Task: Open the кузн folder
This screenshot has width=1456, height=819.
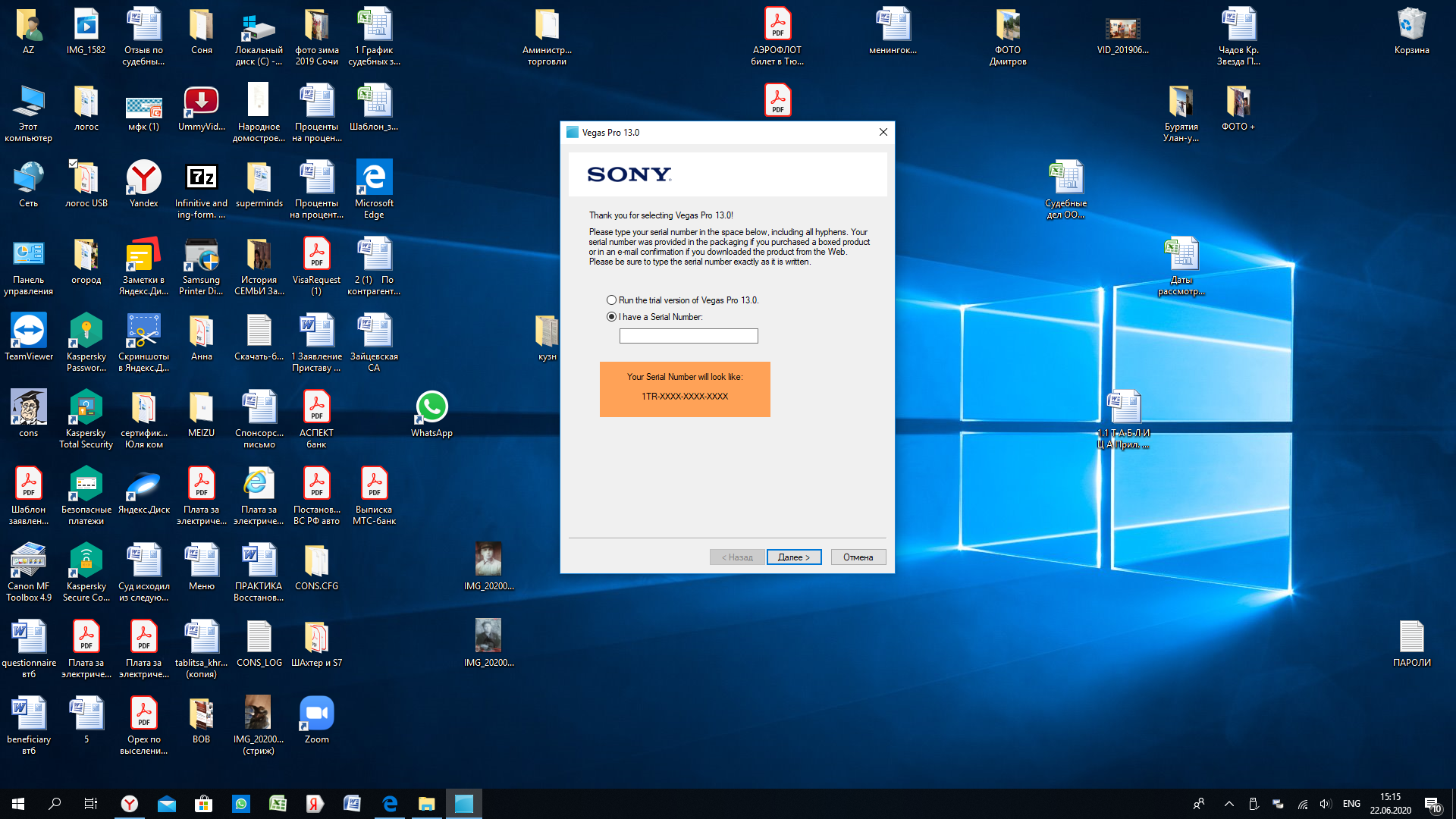Action: [547, 337]
